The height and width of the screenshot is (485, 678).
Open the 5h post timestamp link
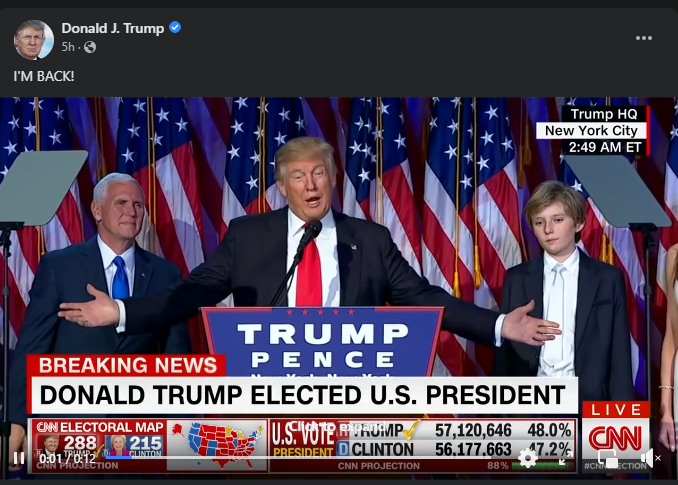click(68, 47)
